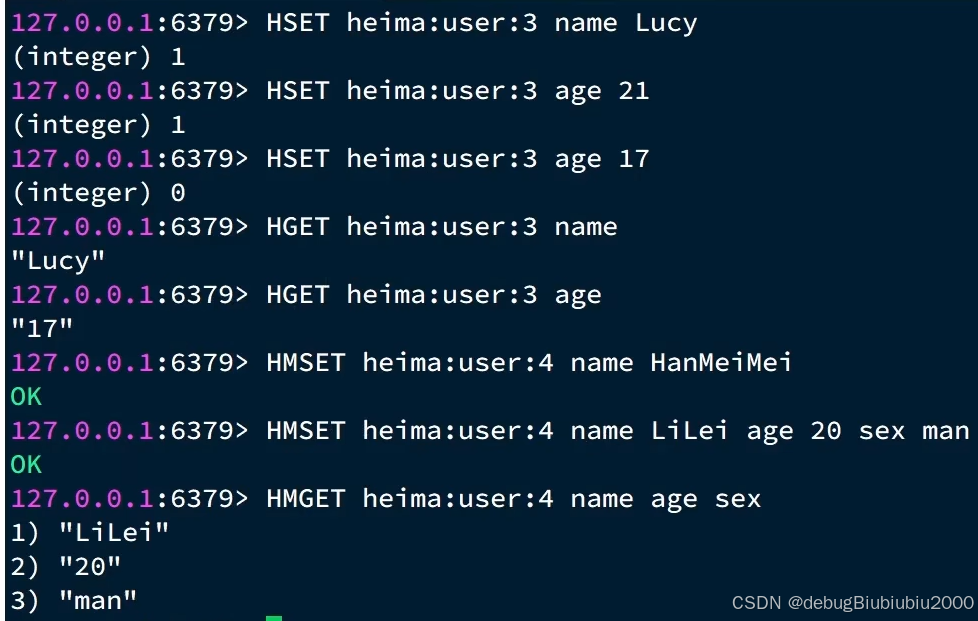Click the HSET age 21 command line
This screenshot has height=621, width=978.
331,91
